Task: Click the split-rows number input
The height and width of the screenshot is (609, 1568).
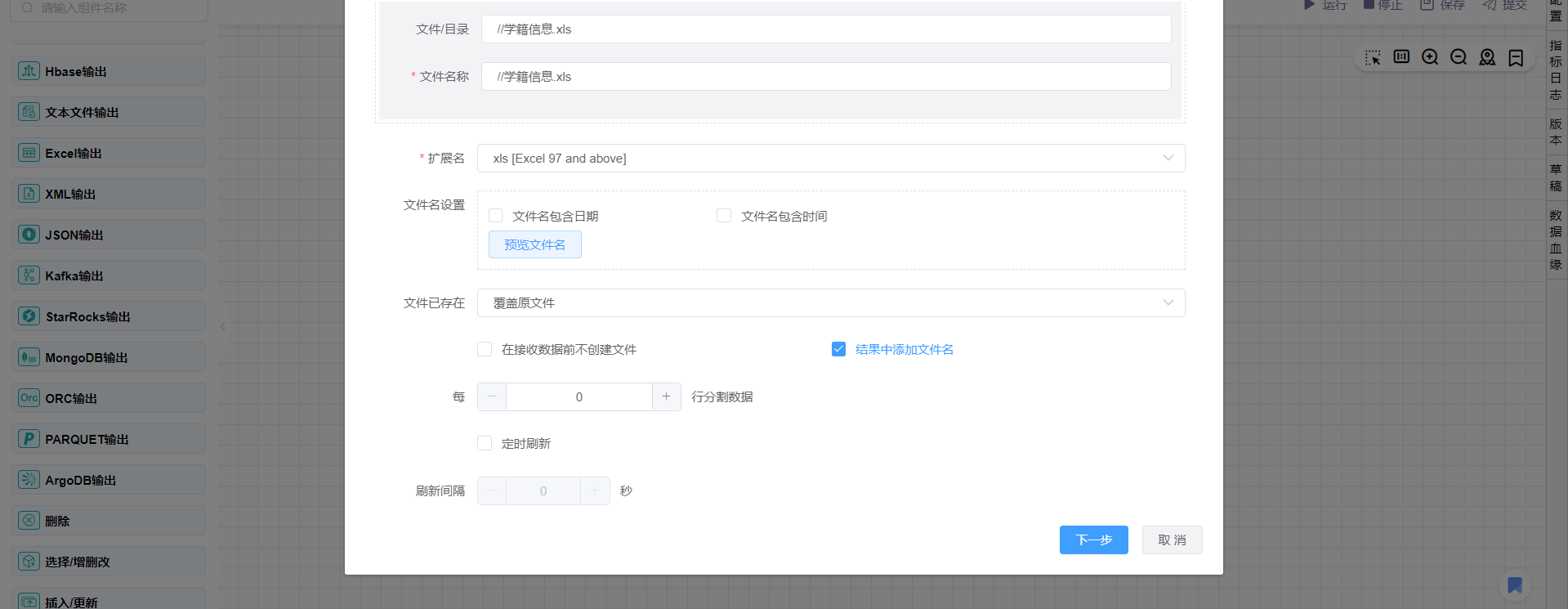Action: pos(579,397)
